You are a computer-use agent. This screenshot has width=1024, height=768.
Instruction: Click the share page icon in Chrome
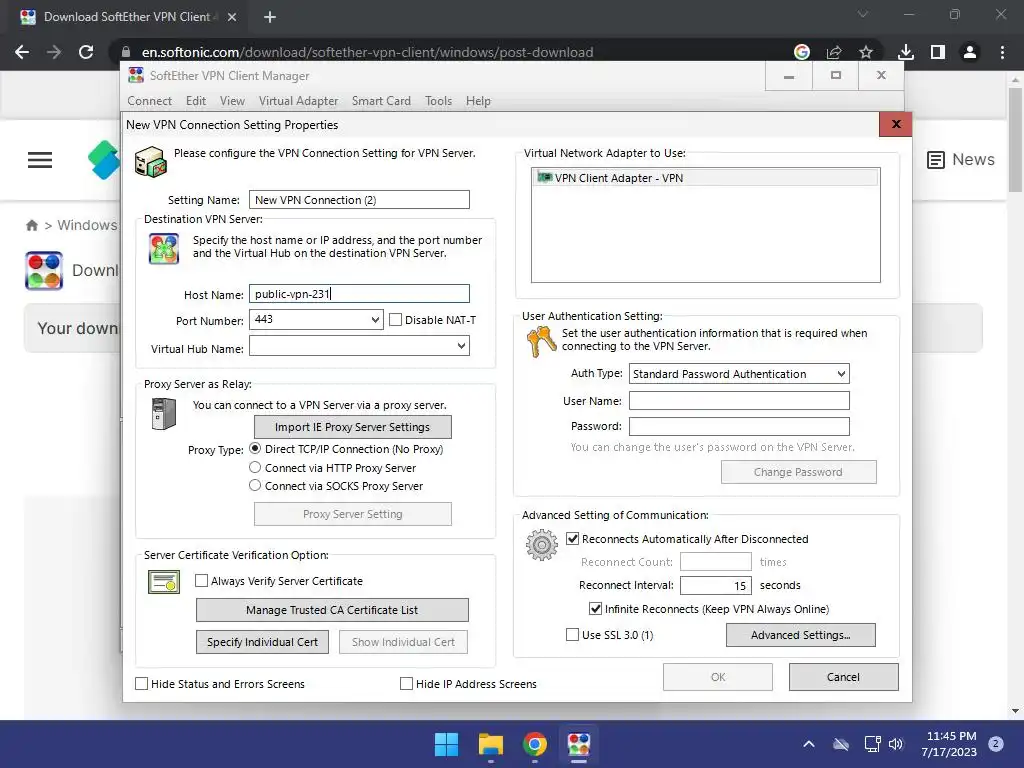pos(834,52)
